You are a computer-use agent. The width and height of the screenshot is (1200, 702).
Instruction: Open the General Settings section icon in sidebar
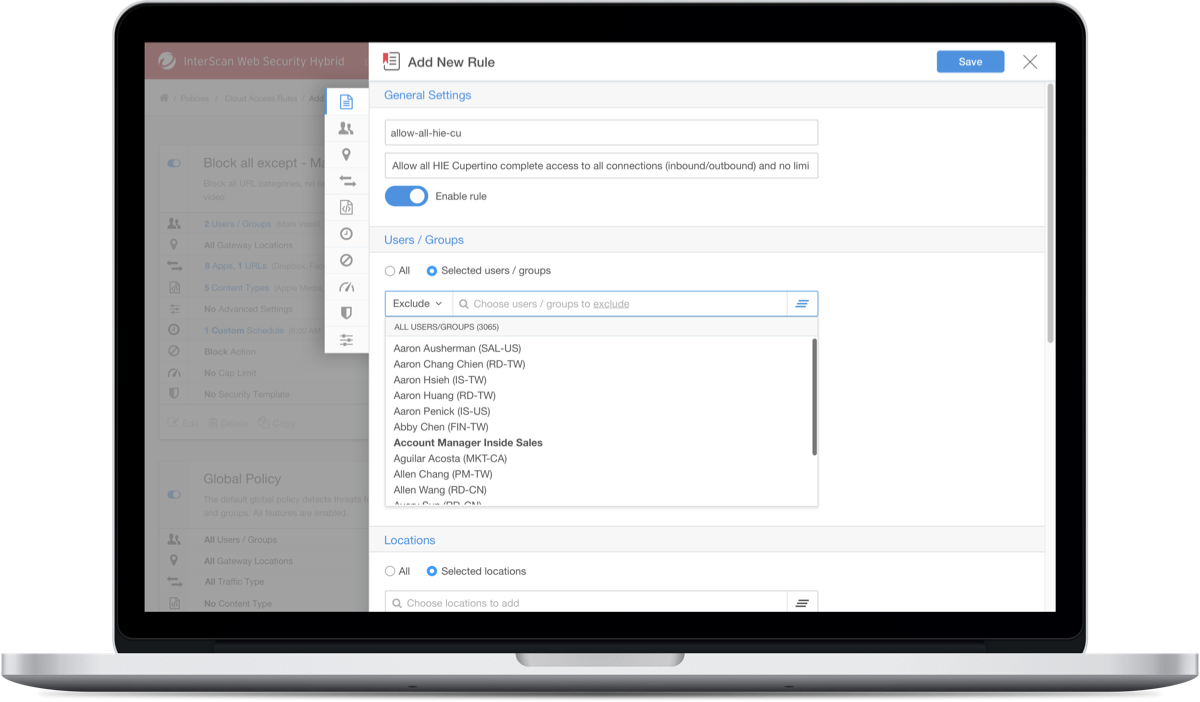[346, 102]
